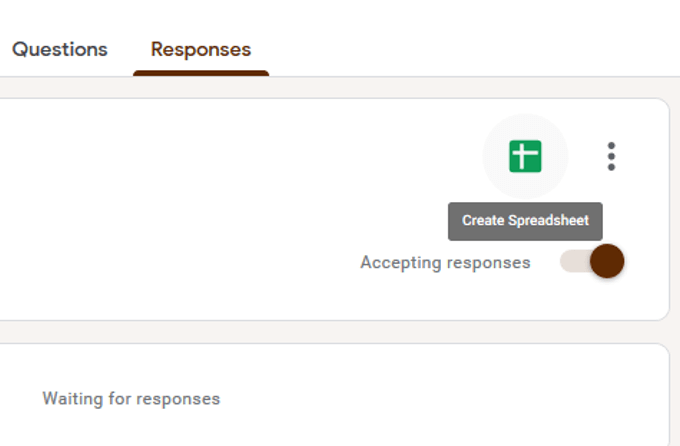Go back to editing form Questions
The width and height of the screenshot is (680, 446).
(60, 49)
